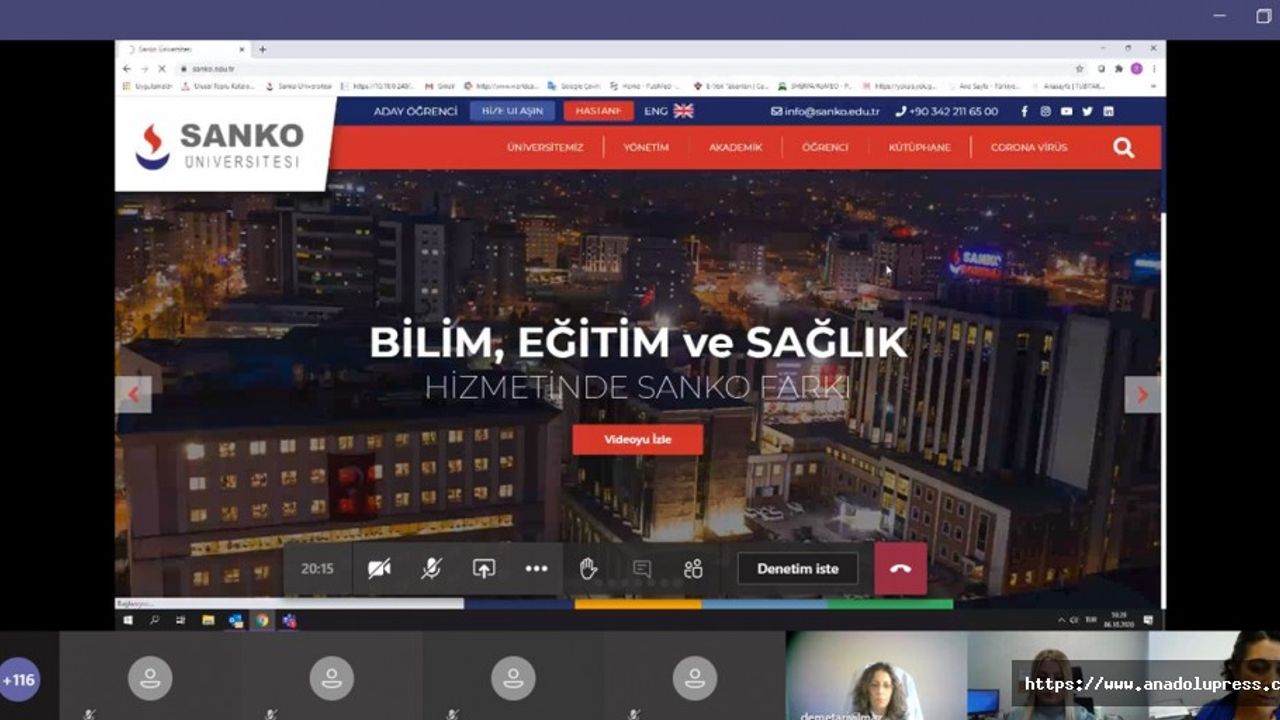Unmute the microphone in the meeting toolbar
Viewport: 1280px width, 720px height.
(x=431, y=569)
